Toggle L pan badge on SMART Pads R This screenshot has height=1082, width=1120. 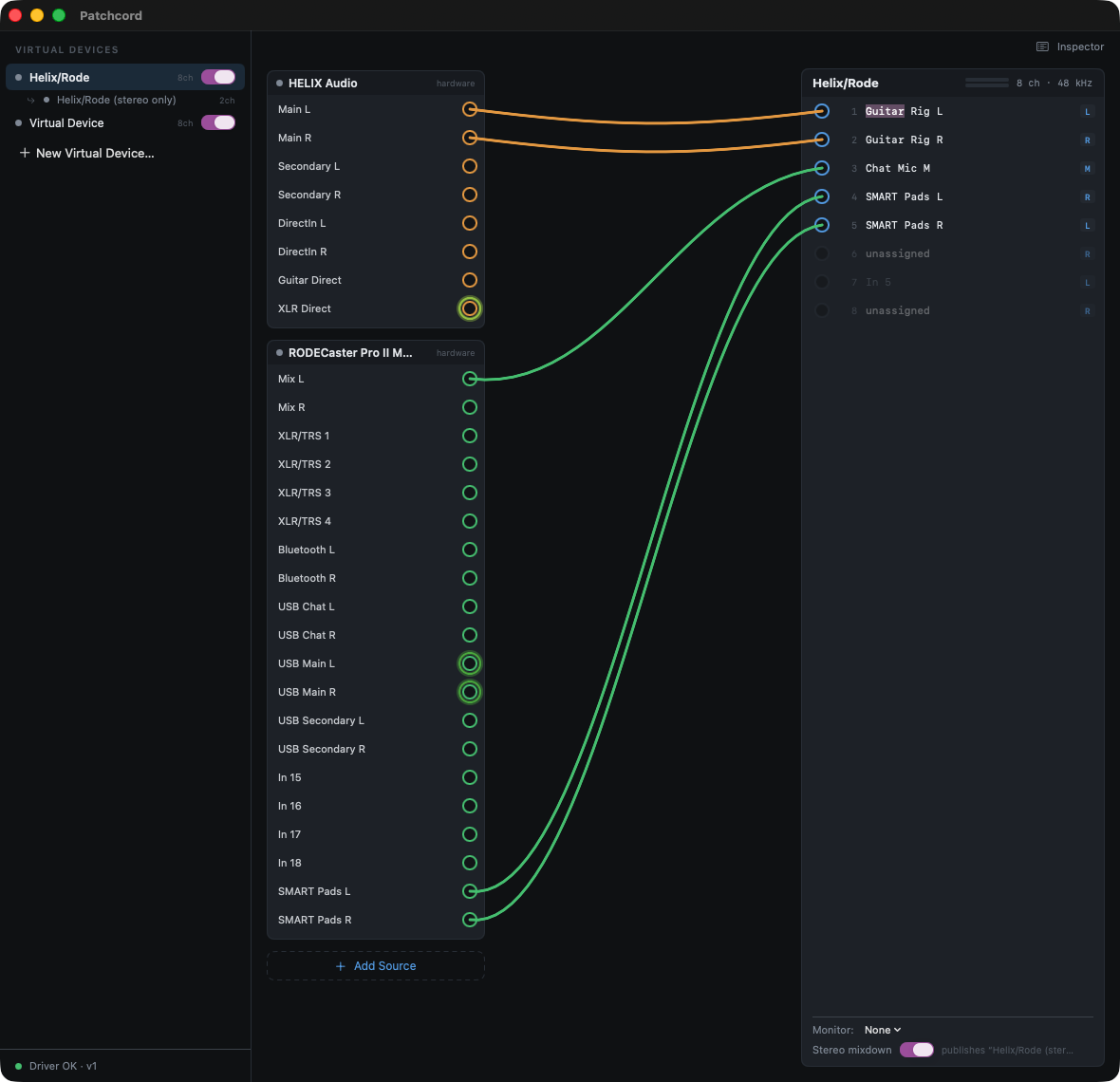point(1087,226)
